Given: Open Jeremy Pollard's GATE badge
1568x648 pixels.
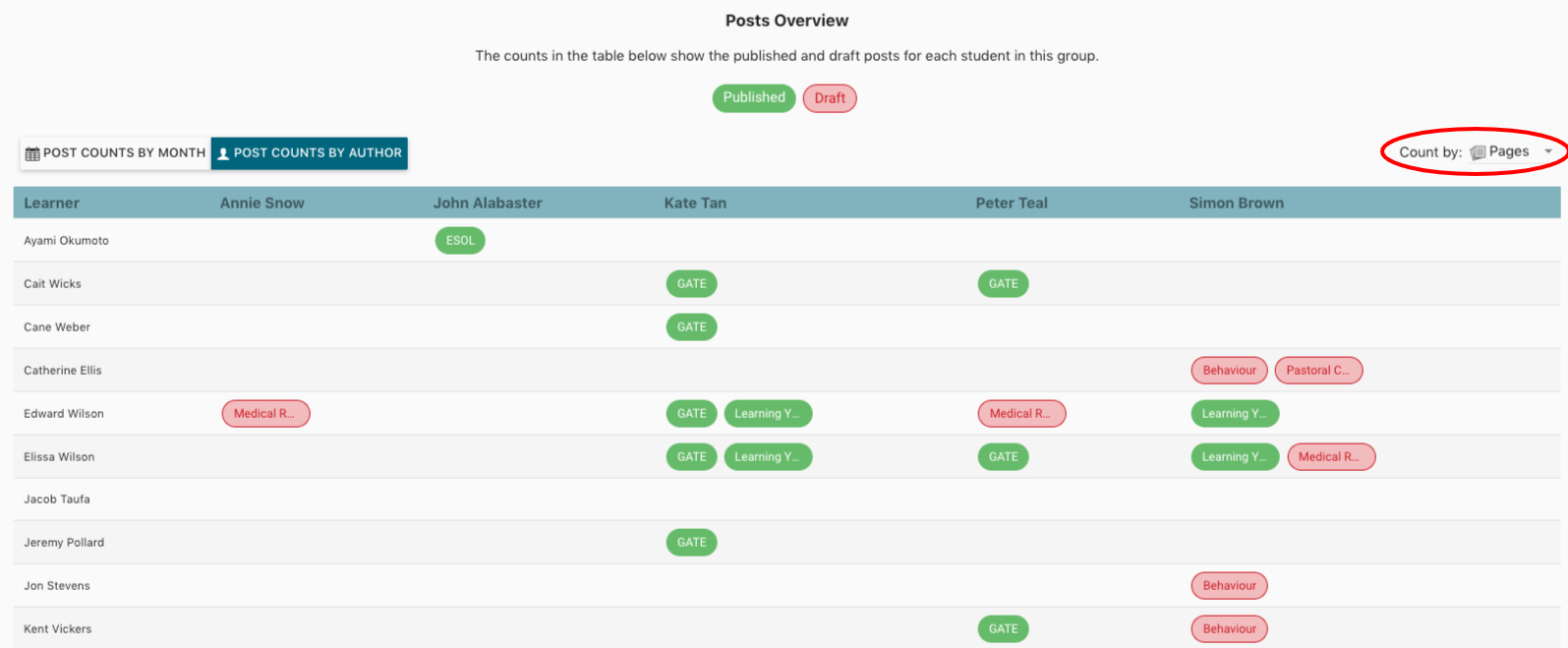Looking at the screenshot, I should 691,543.
